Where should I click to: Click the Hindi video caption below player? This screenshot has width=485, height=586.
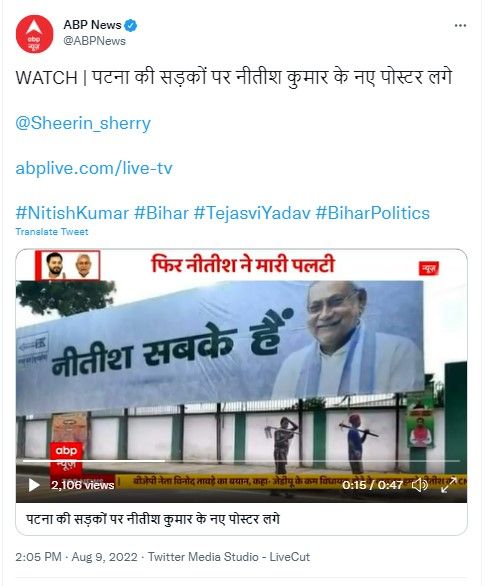(x=152, y=519)
